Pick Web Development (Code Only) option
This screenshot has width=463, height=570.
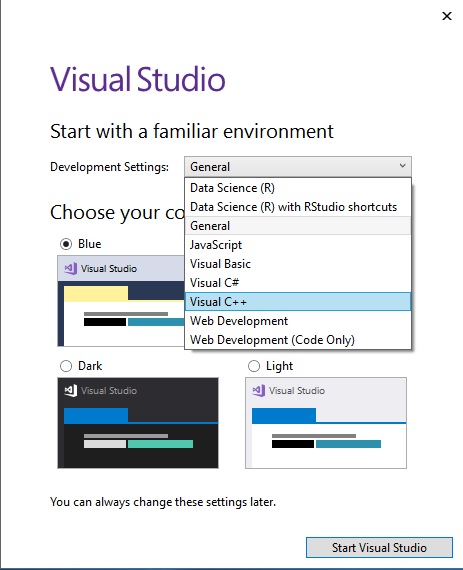(298, 340)
